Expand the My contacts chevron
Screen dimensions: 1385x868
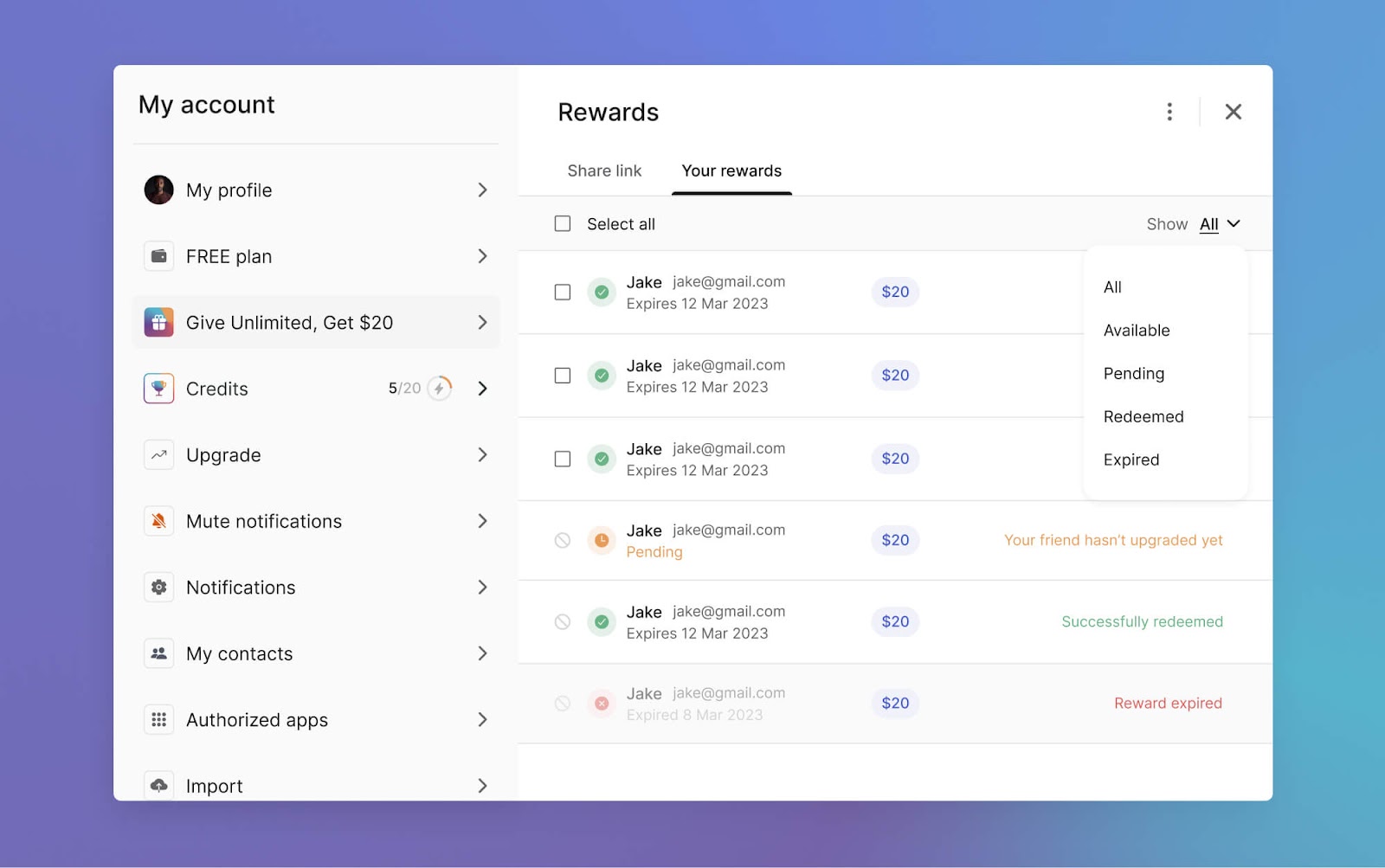tap(482, 653)
